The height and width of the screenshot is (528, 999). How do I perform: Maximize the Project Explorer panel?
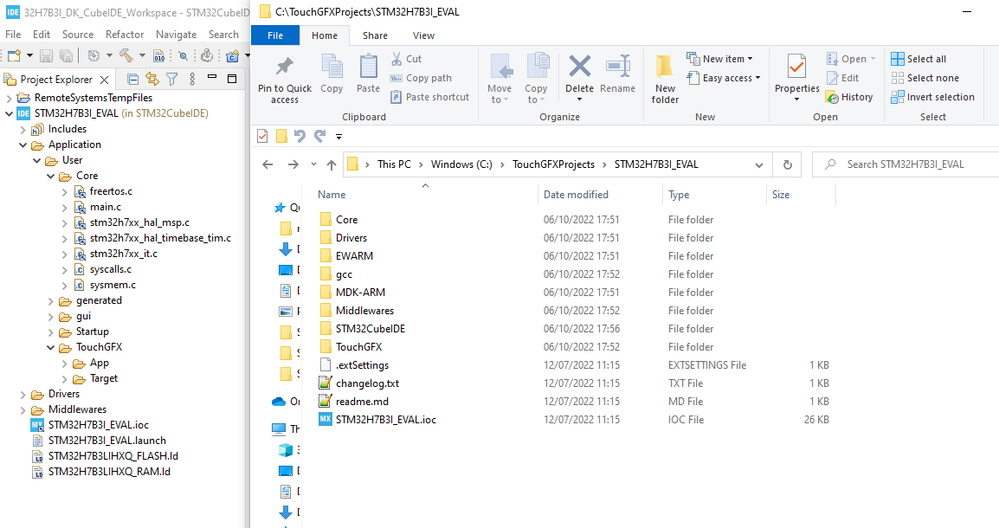click(232, 78)
